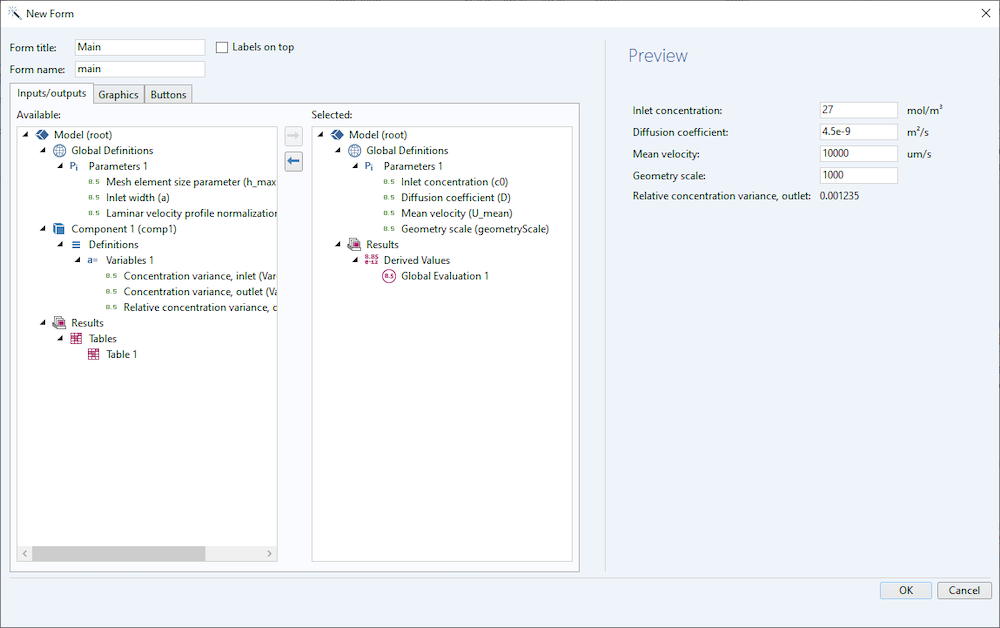Select 'Inlet width (a)' in Available list
The image size is (1000, 628).
[138, 198]
